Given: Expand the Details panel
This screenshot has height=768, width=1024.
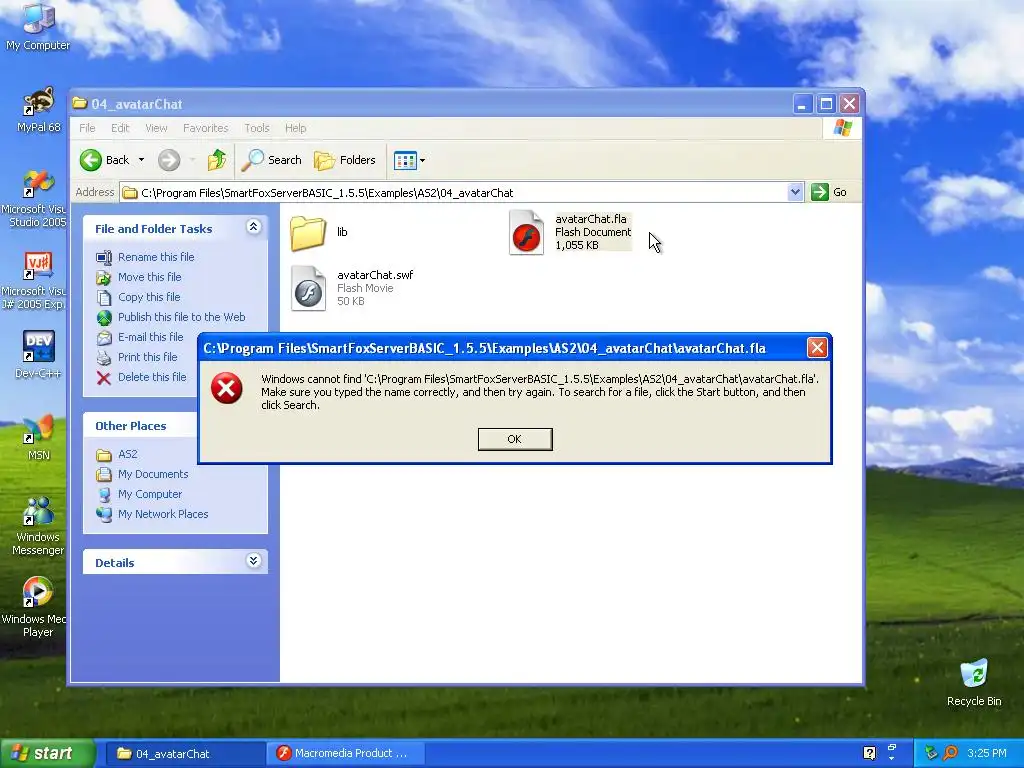Looking at the screenshot, I should (253, 561).
